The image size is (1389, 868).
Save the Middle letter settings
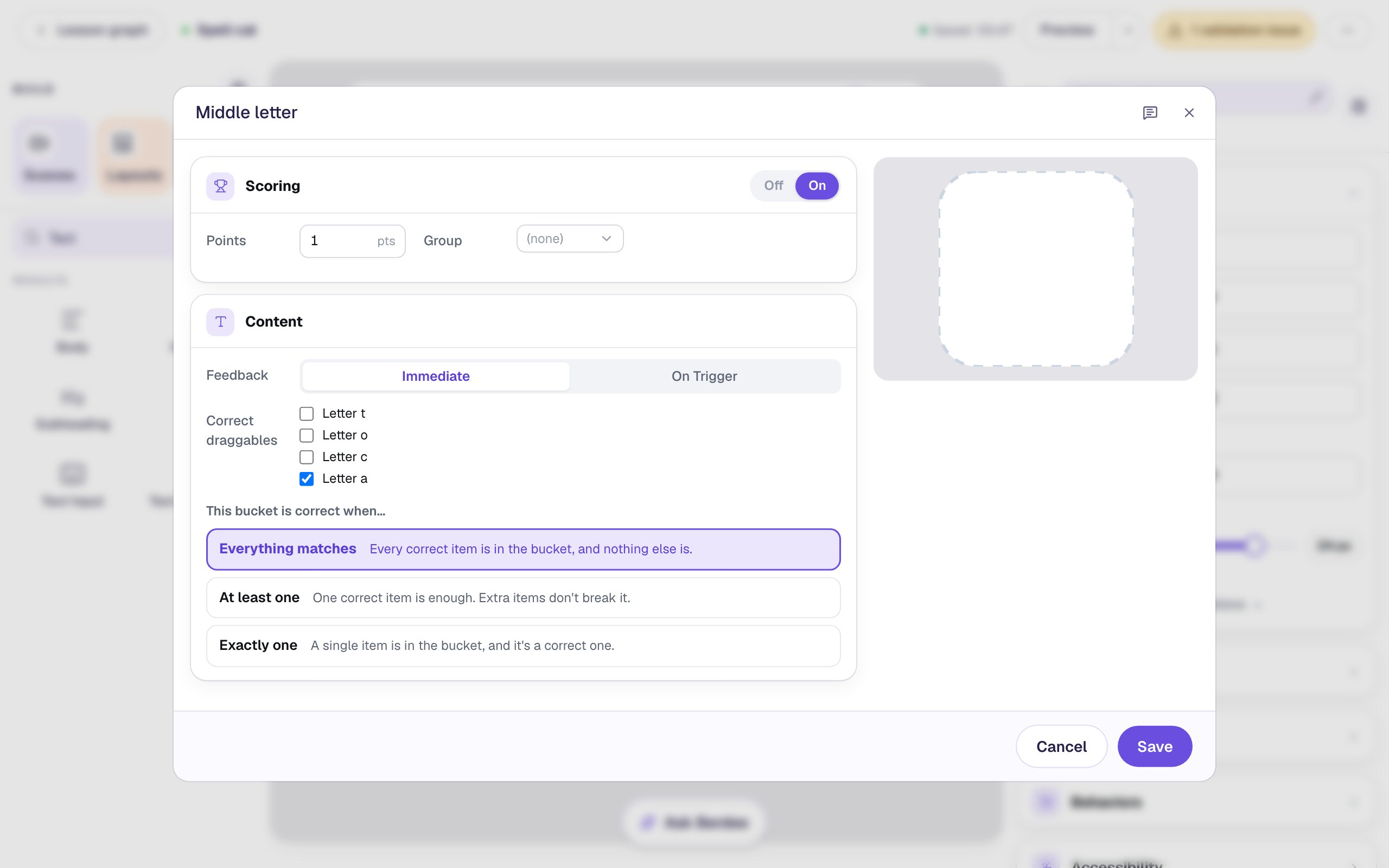1155,746
